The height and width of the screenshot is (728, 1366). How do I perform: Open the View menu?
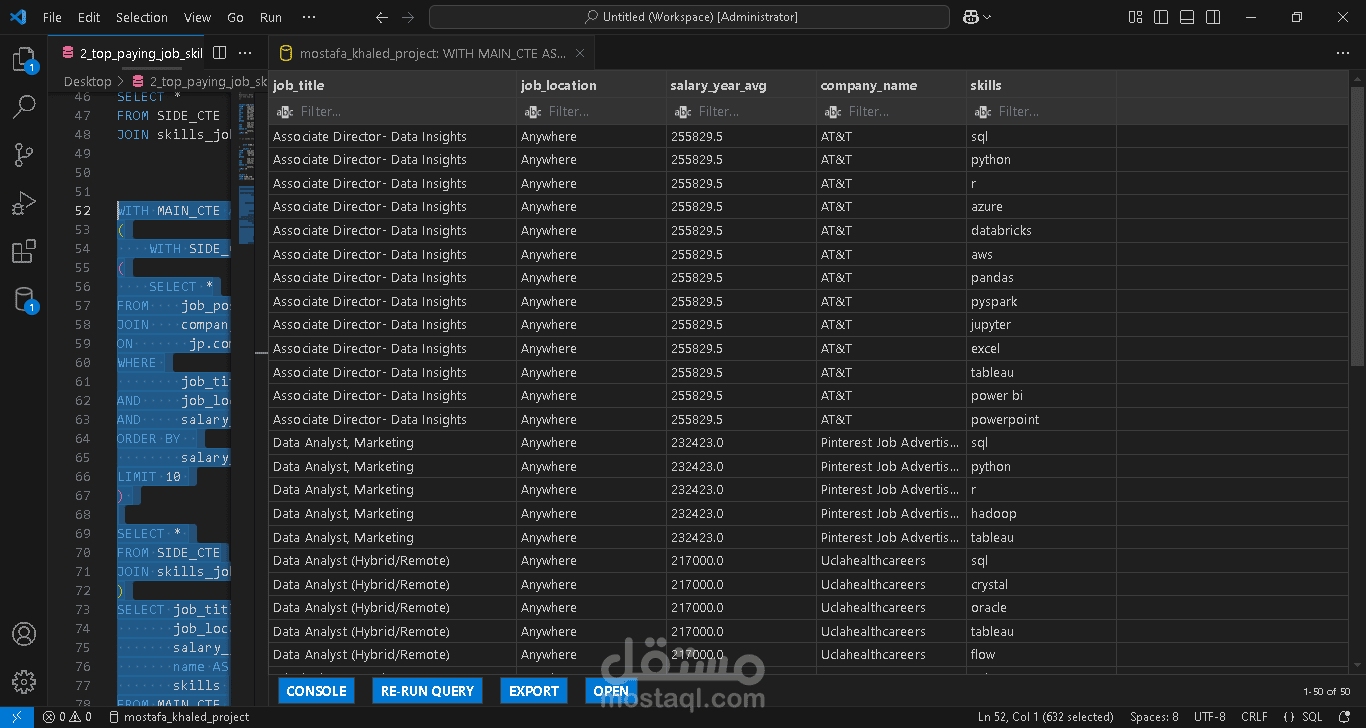pos(198,17)
